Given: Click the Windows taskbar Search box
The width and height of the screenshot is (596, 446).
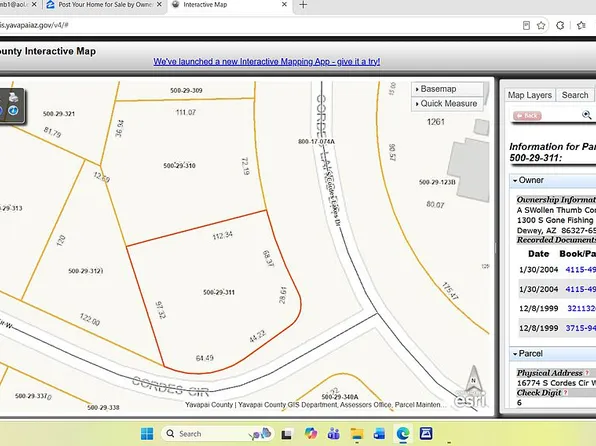Looking at the screenshot, I should coord(217,433).
